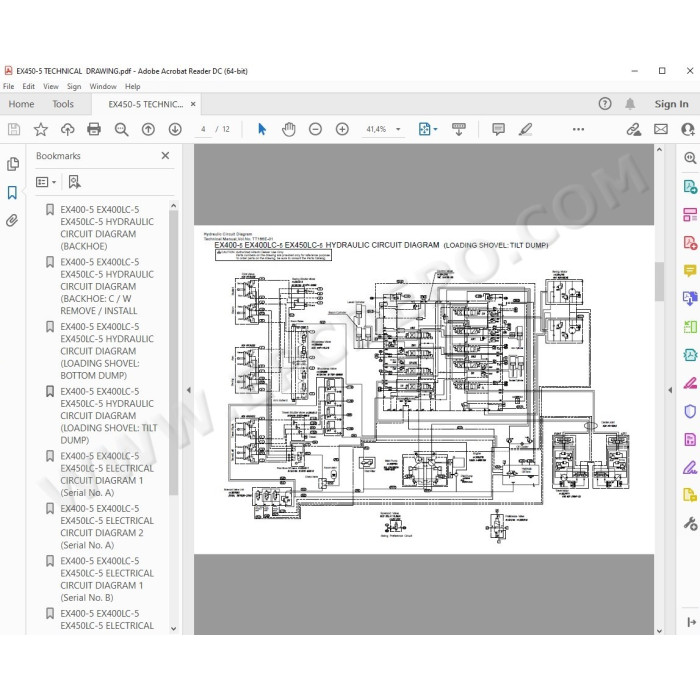Image resolution: width=700 pixels, height=700 pixels.
Task: Open the Protect shield tool icon
Action: [690, 411]
